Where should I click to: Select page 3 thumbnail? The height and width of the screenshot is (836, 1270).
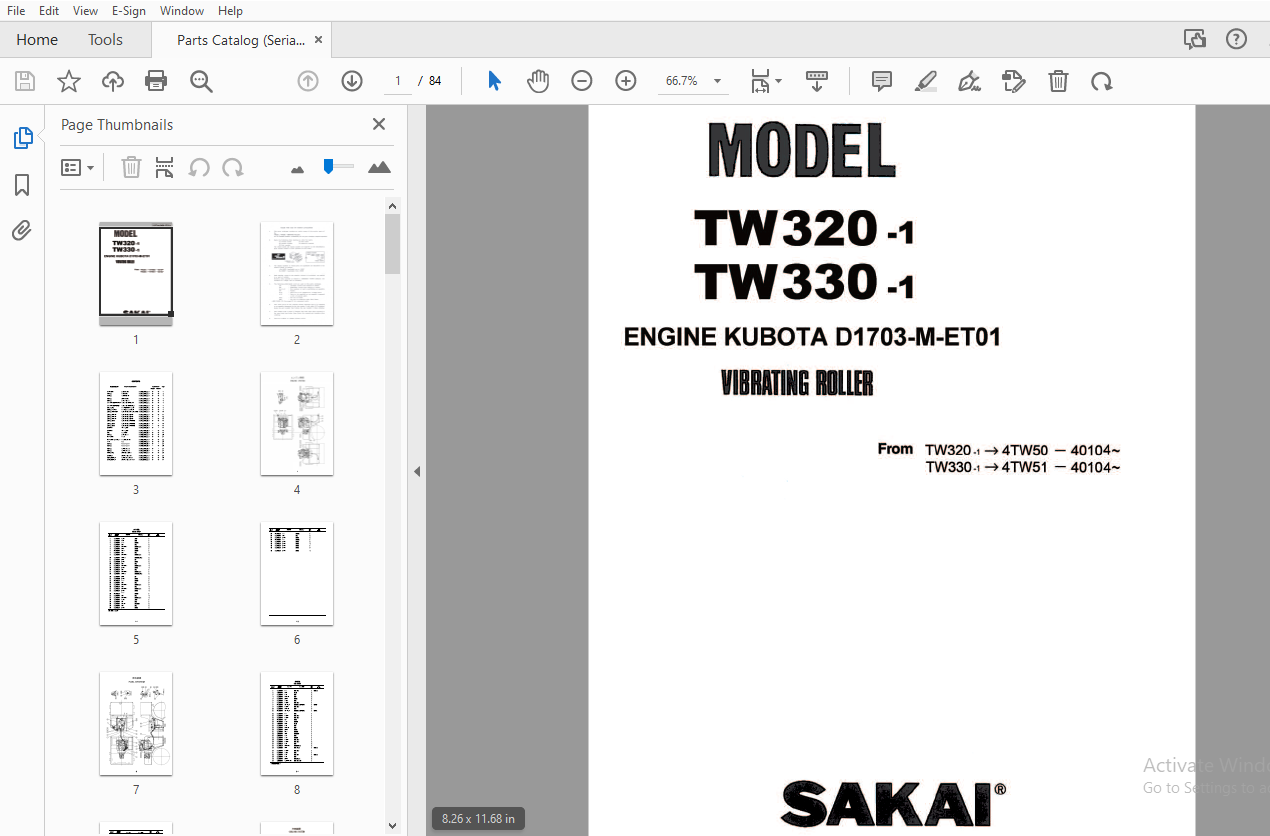click(x=136, y=424)
